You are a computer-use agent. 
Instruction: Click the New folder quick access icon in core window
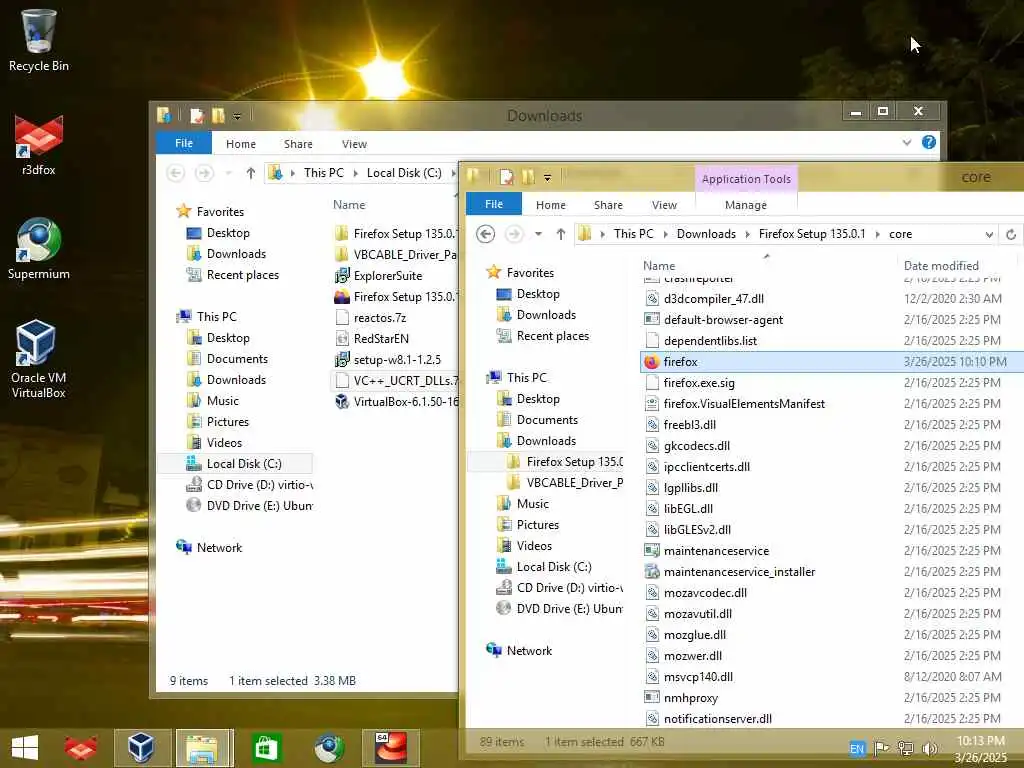pos(528,176)
